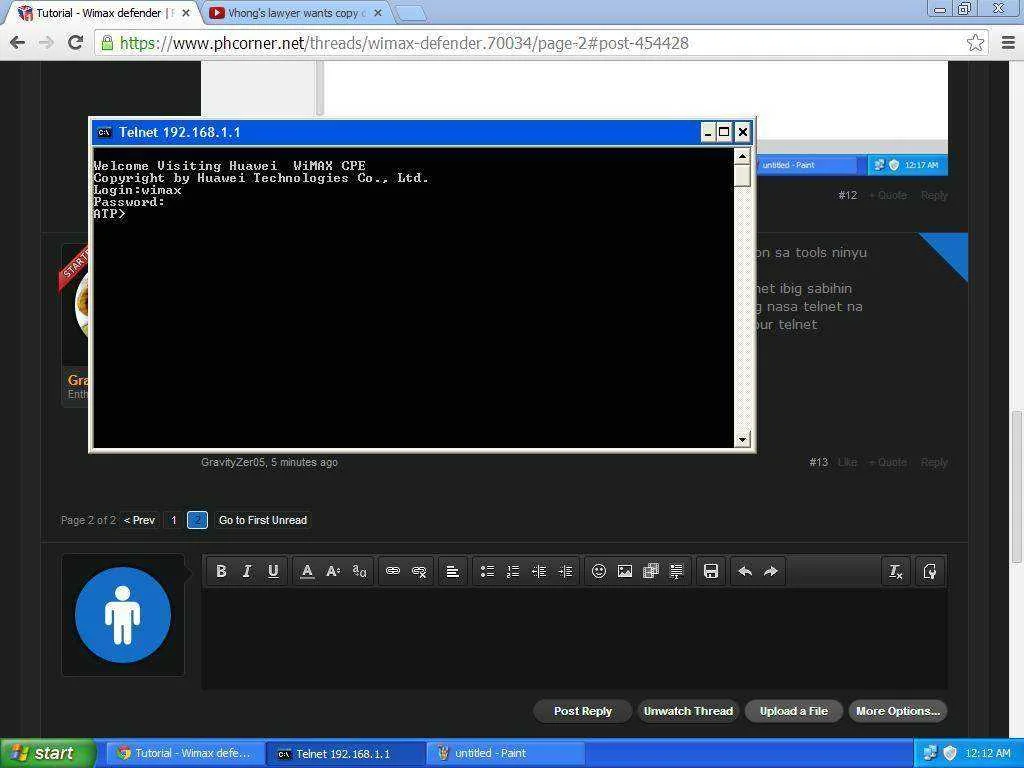Insert an unordered bullet list
Screen dimensions: 1024x768
click(487, 571)
